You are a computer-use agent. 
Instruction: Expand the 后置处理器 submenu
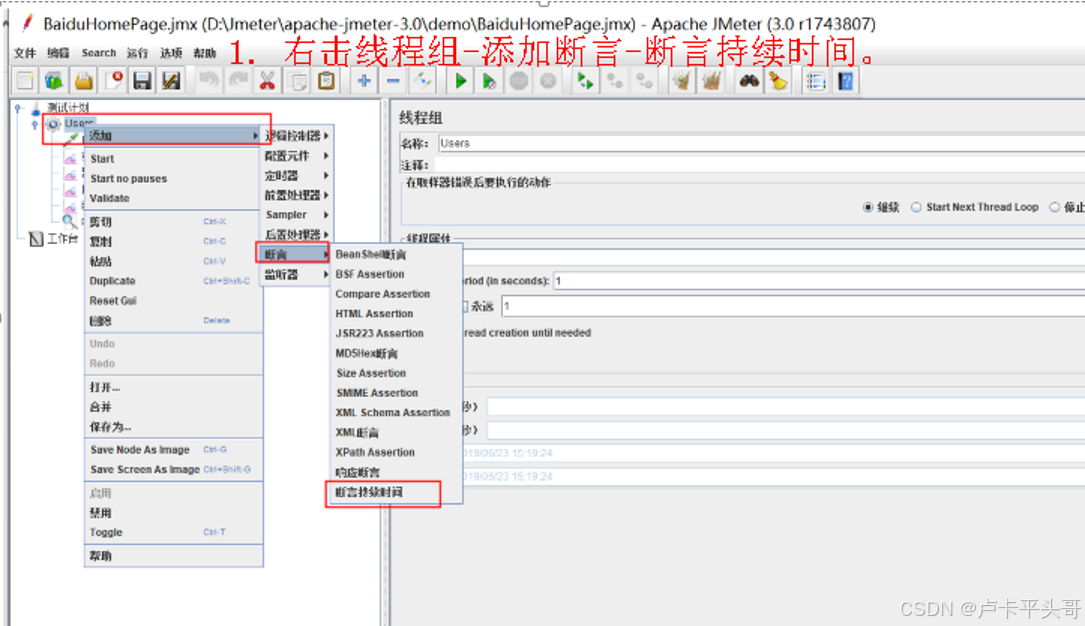pyautogui.click(x=296, y=234)
